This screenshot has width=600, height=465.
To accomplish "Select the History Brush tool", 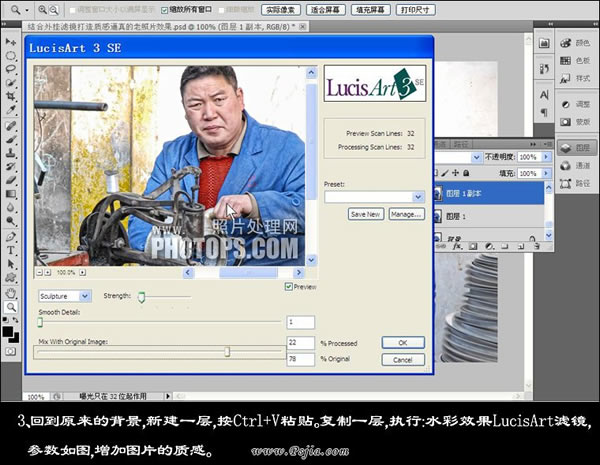I will click(x=11, y=166).
